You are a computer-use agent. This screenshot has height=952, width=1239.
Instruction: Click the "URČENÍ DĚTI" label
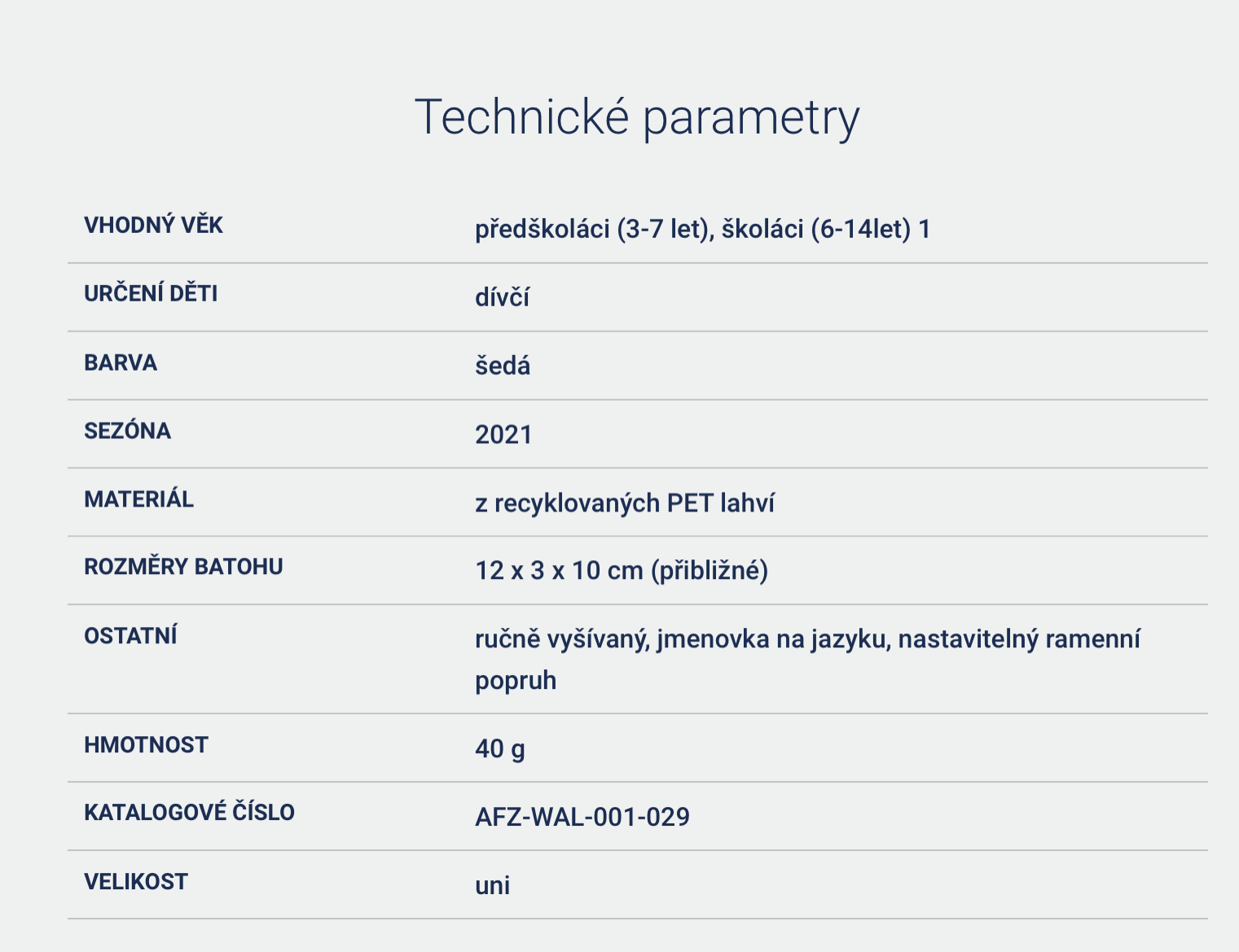pos(151,294)
